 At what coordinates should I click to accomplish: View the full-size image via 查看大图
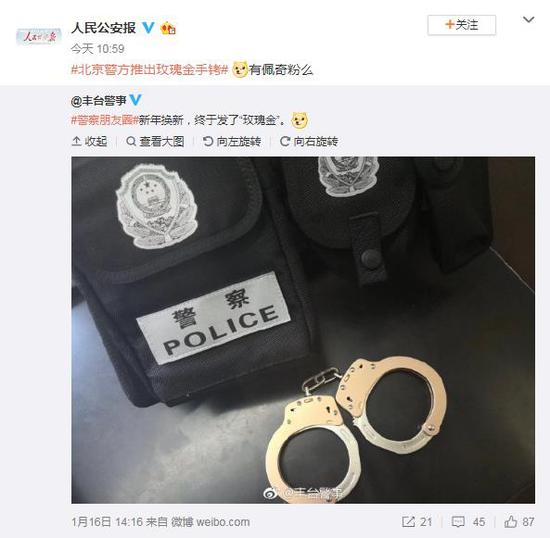pyautogui.click(x=155, y=141)
